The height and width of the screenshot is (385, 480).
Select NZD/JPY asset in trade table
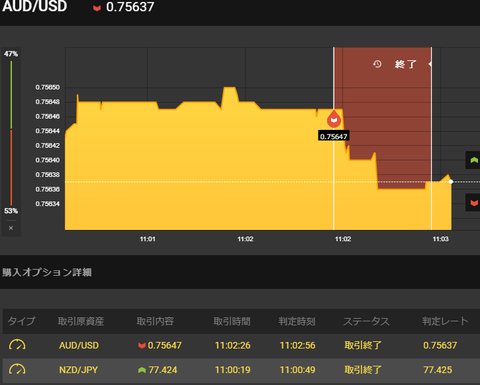click(79, 370)
